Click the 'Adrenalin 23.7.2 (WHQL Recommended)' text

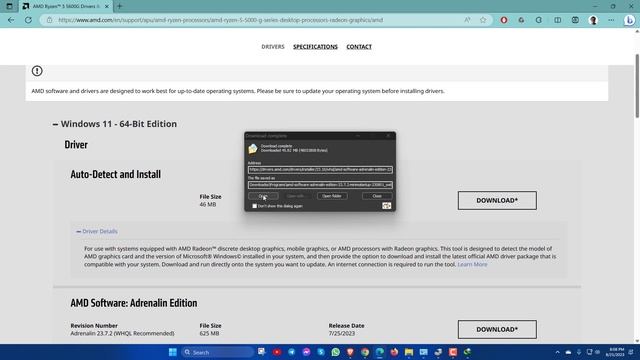pos(122,333)
